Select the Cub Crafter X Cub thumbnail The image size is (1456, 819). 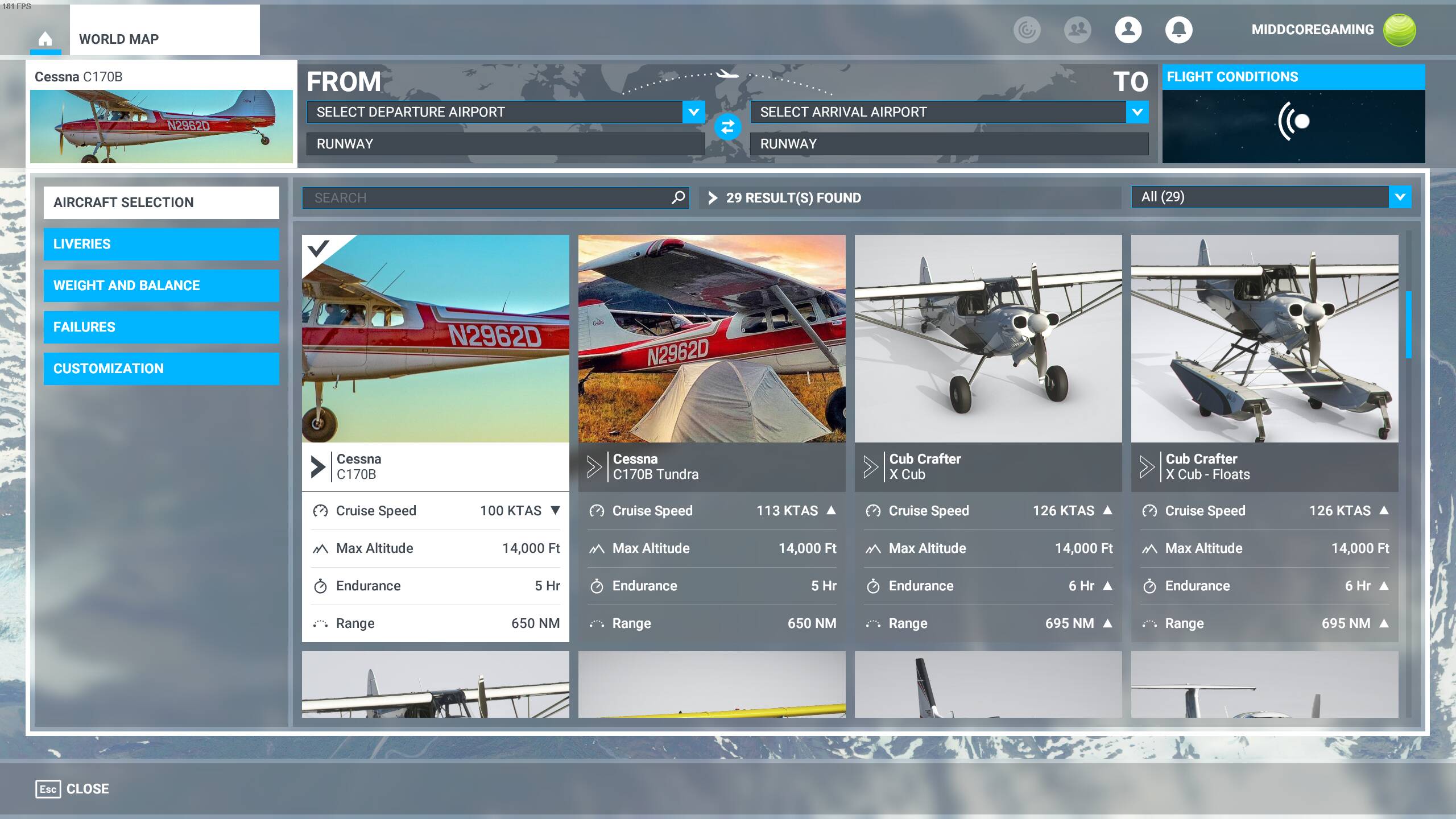point(988,338)
